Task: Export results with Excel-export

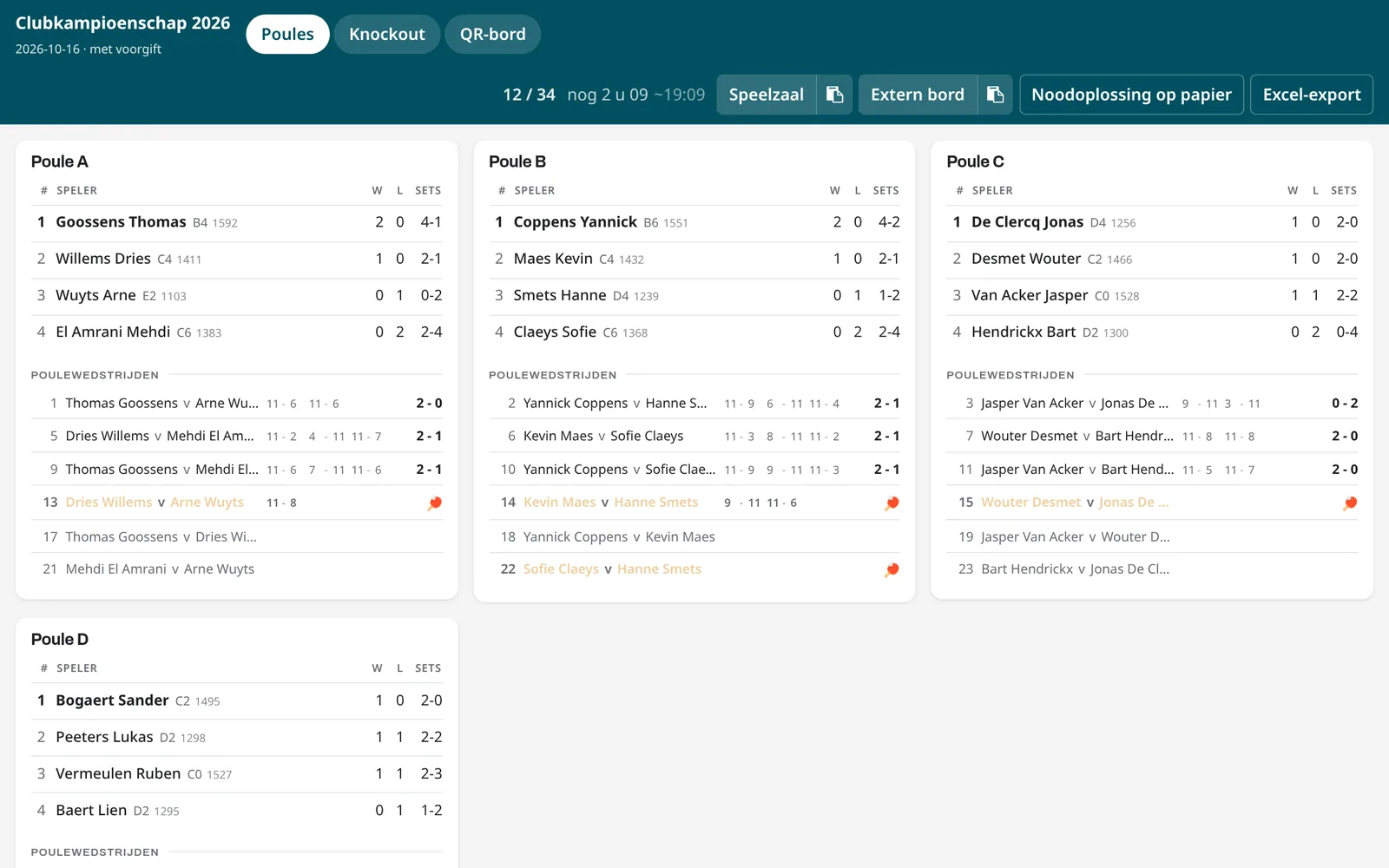Action: [1312, 95]
